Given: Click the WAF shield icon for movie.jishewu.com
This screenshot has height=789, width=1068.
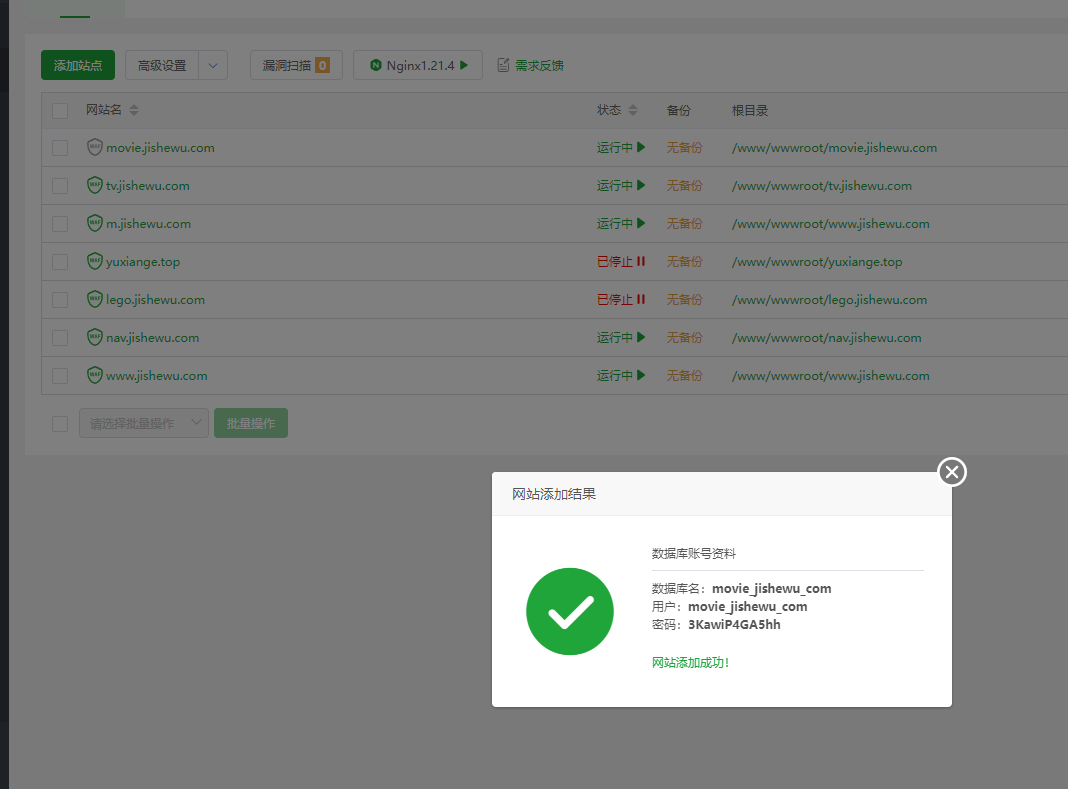Looking at the screenshot, I should 95,147.
